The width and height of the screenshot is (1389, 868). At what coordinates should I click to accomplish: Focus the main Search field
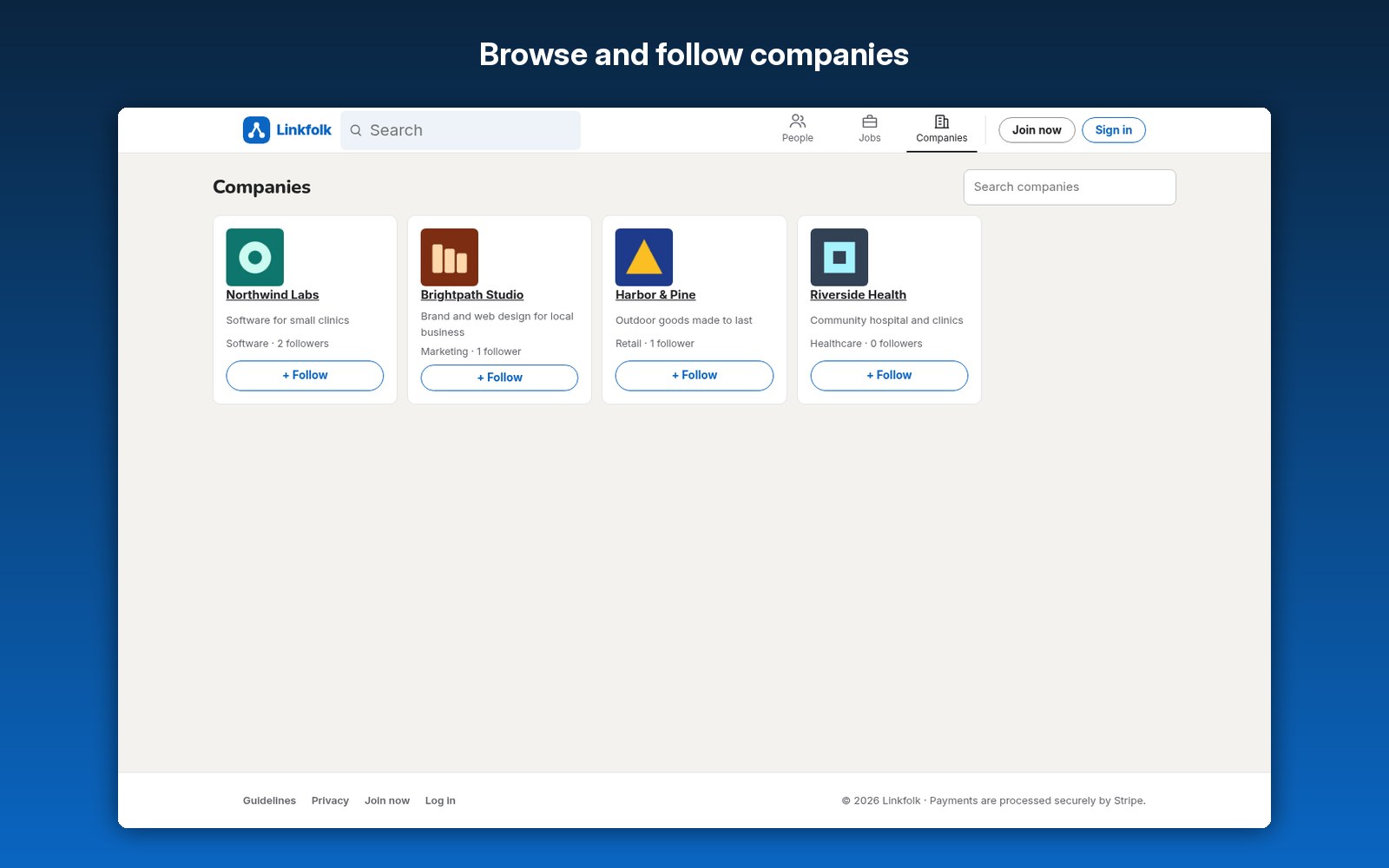click(461, 130)
